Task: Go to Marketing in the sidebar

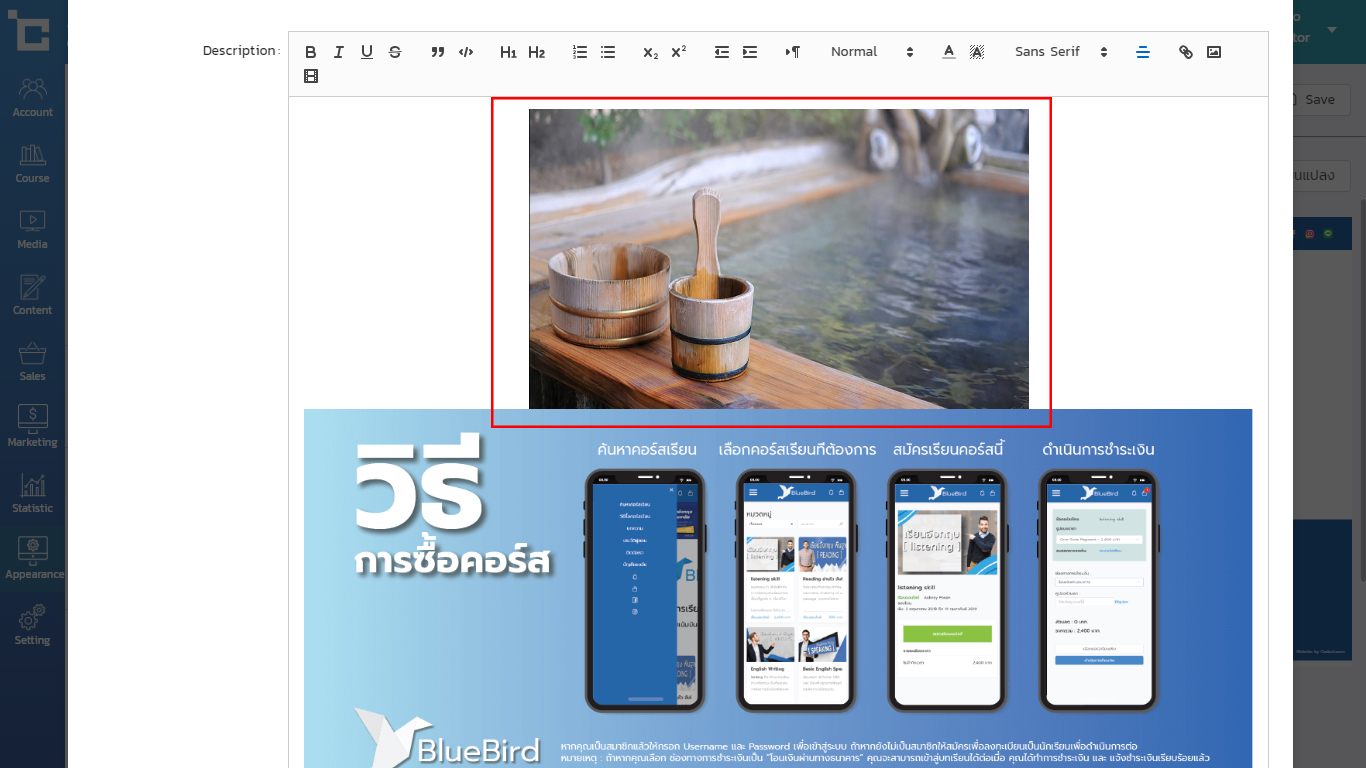Action: (x=32, y=427)
